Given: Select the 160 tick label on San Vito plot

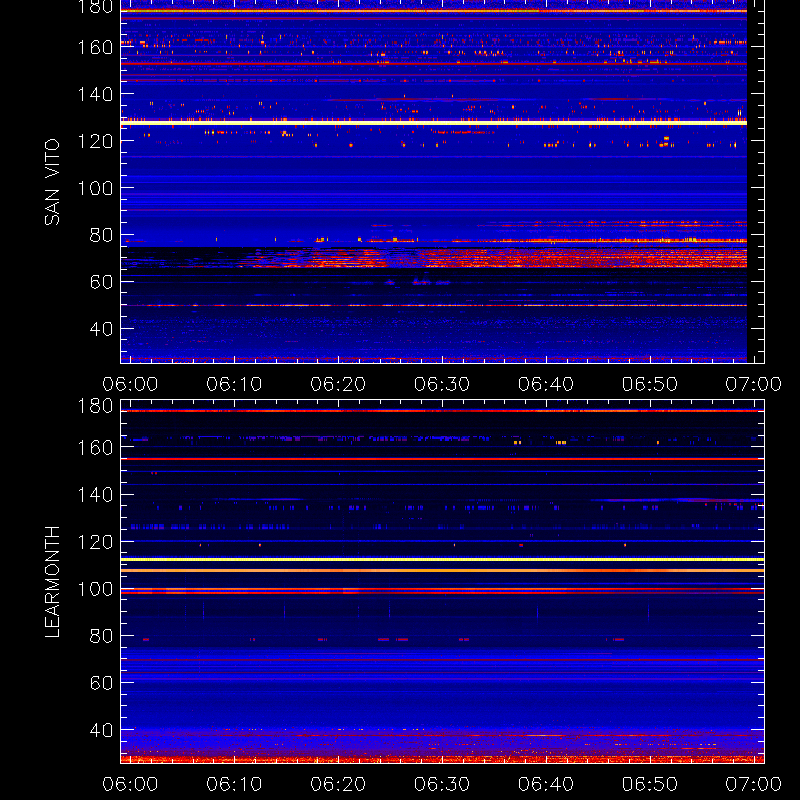Looking at the screenshot, I should tap(95, 47).
